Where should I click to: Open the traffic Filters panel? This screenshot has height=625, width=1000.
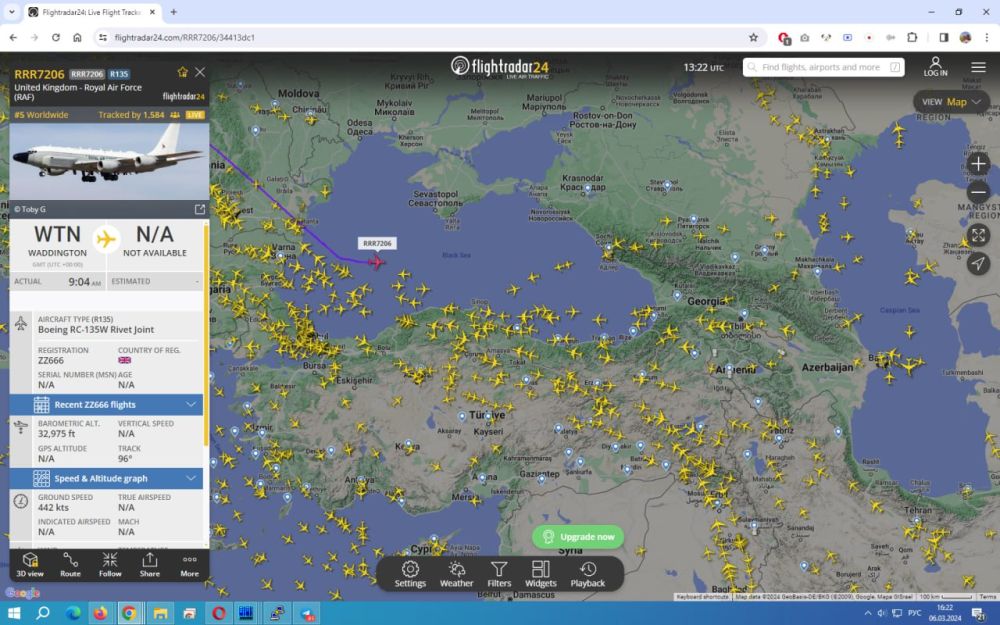pyautogui.click(x=499, y=570)
